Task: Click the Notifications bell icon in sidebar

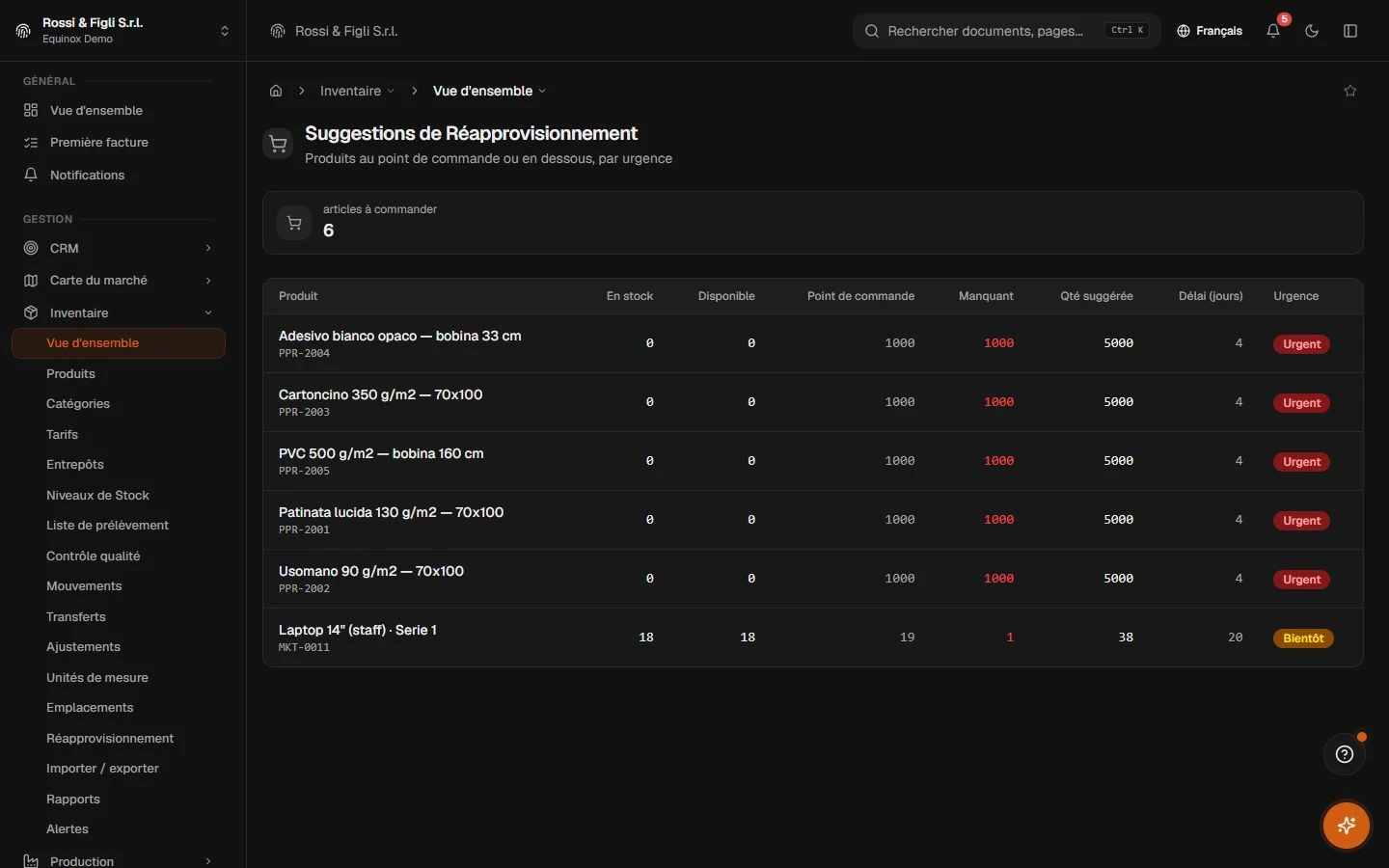Action: tap(31, 175)
